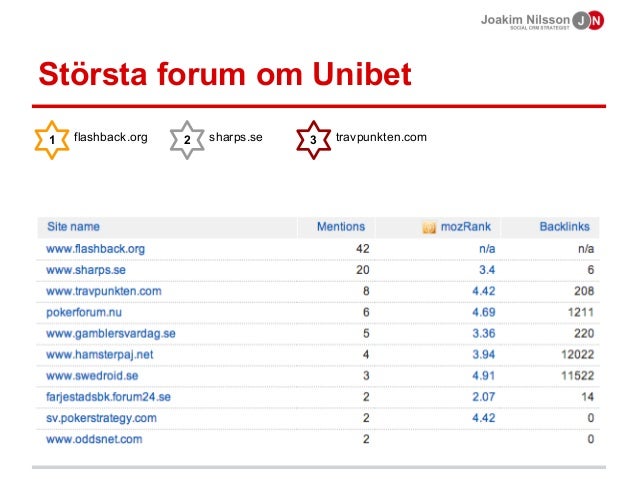Image resolution: width=638 pixels, height=479 pixels.
Task: Click mentions value 3 for swedroid
Action: click(x=366, y=376)
